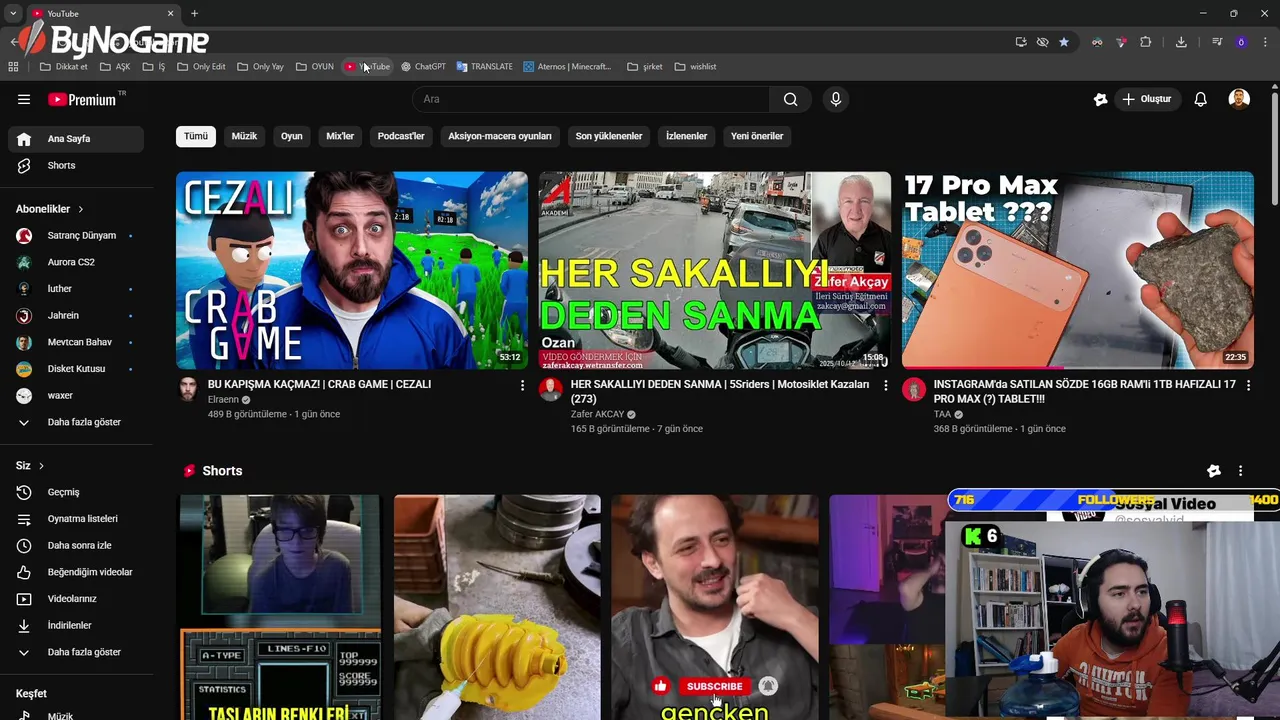Select the Mix'ler filter chip
Screen dimensions: 1280x720
[x=340, y=136]
